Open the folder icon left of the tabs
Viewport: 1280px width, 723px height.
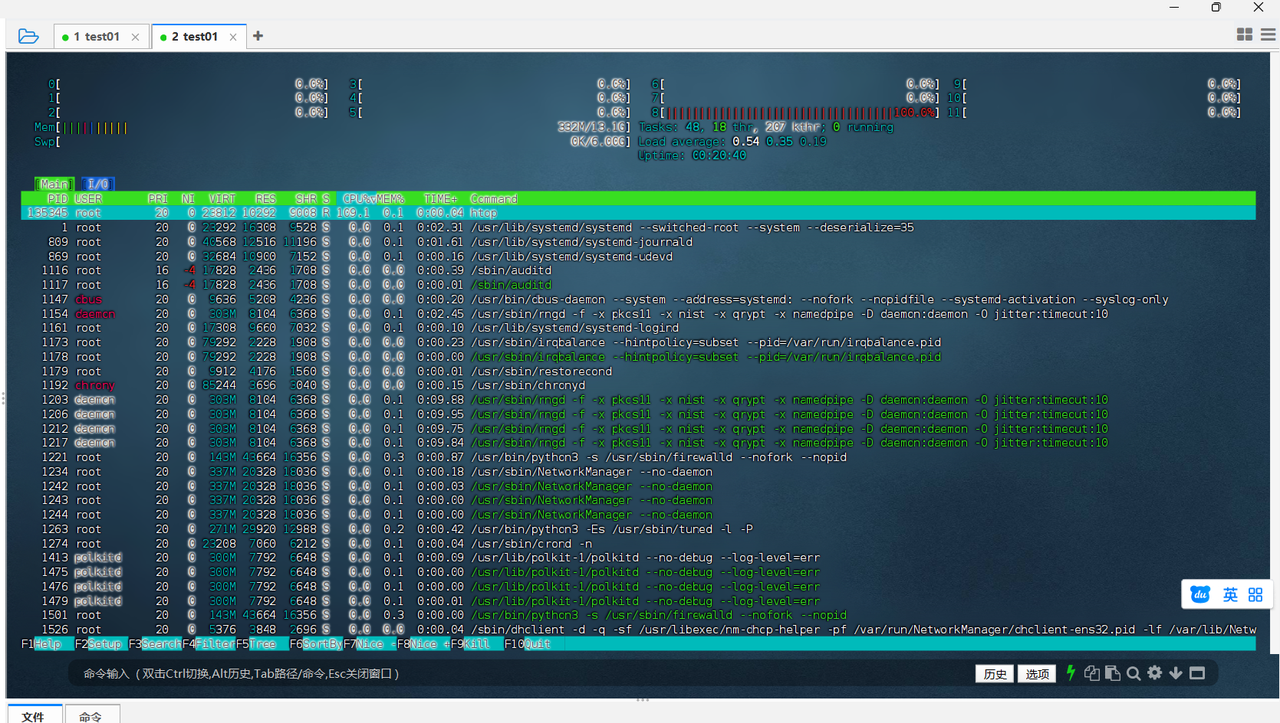28,36
